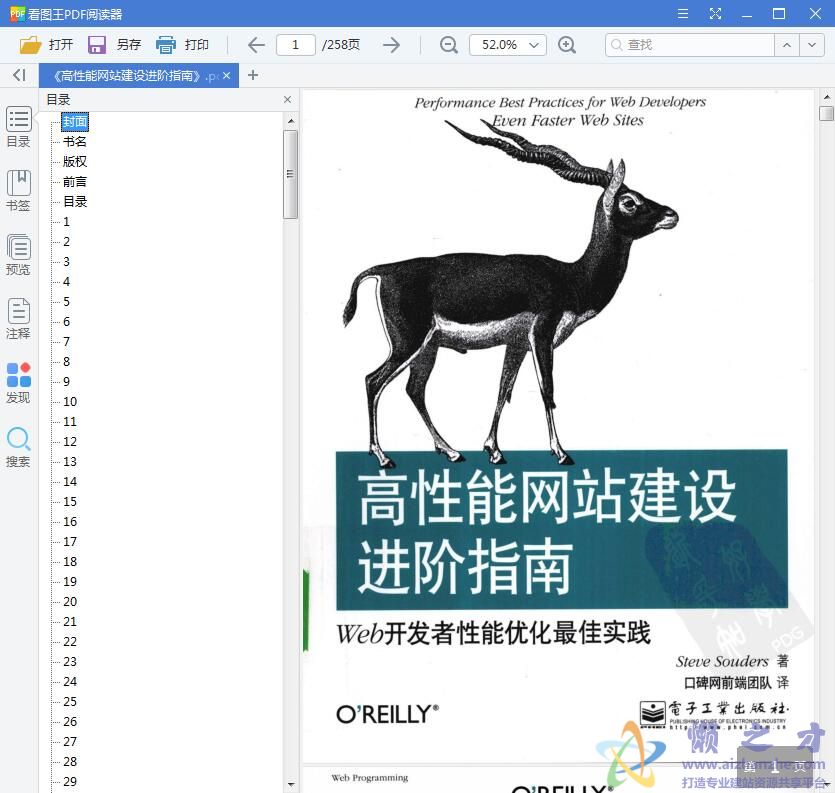835x793 pixels.
Task: Open the 目录 sidebar panel
Action: point(19,127)
